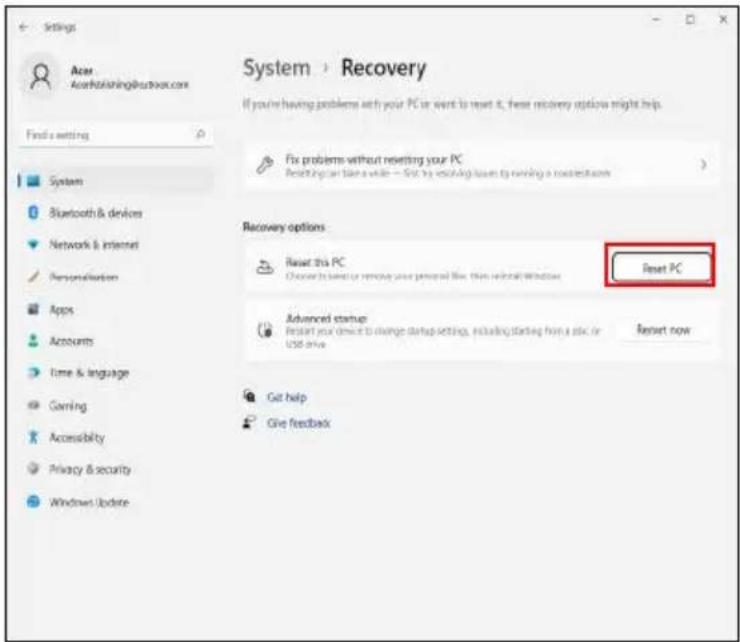
Task: Click the Network & internet wifi icon
Action: click(x=33, y=245)
